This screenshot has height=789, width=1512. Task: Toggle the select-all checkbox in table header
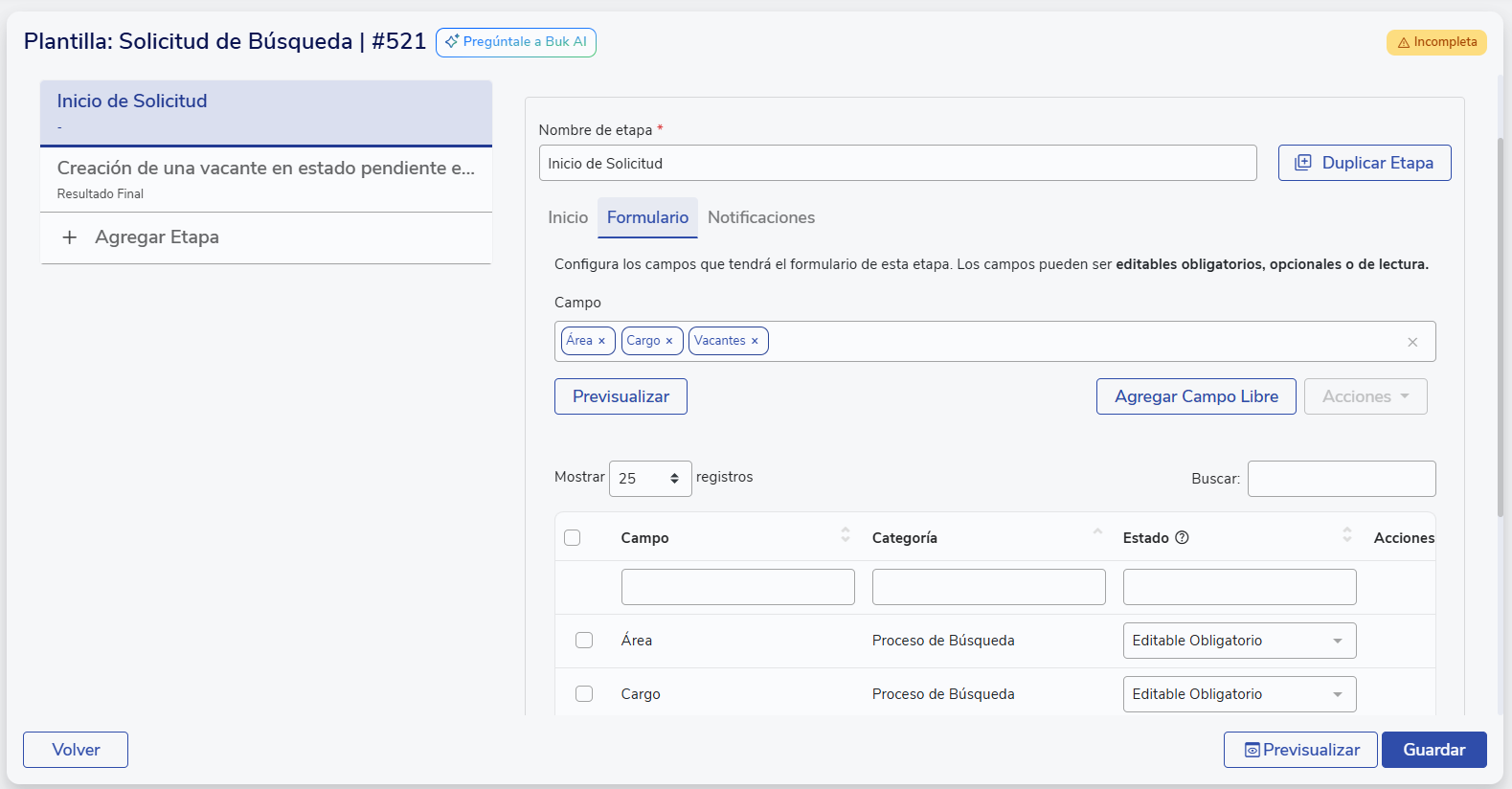[573, 537]
